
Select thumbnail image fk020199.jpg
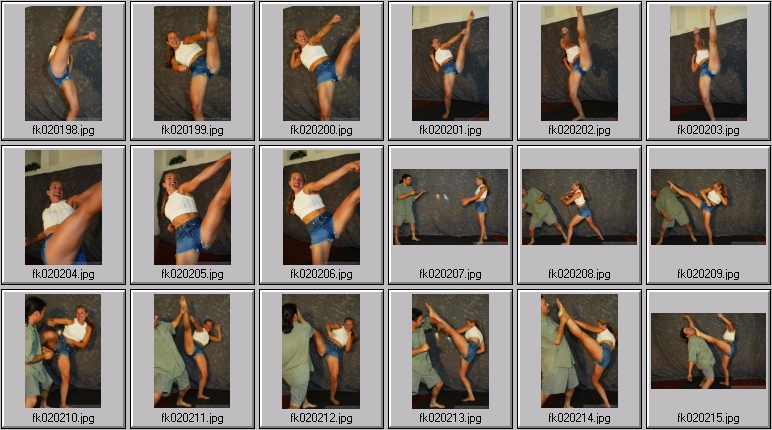click(x=193, y=64)
